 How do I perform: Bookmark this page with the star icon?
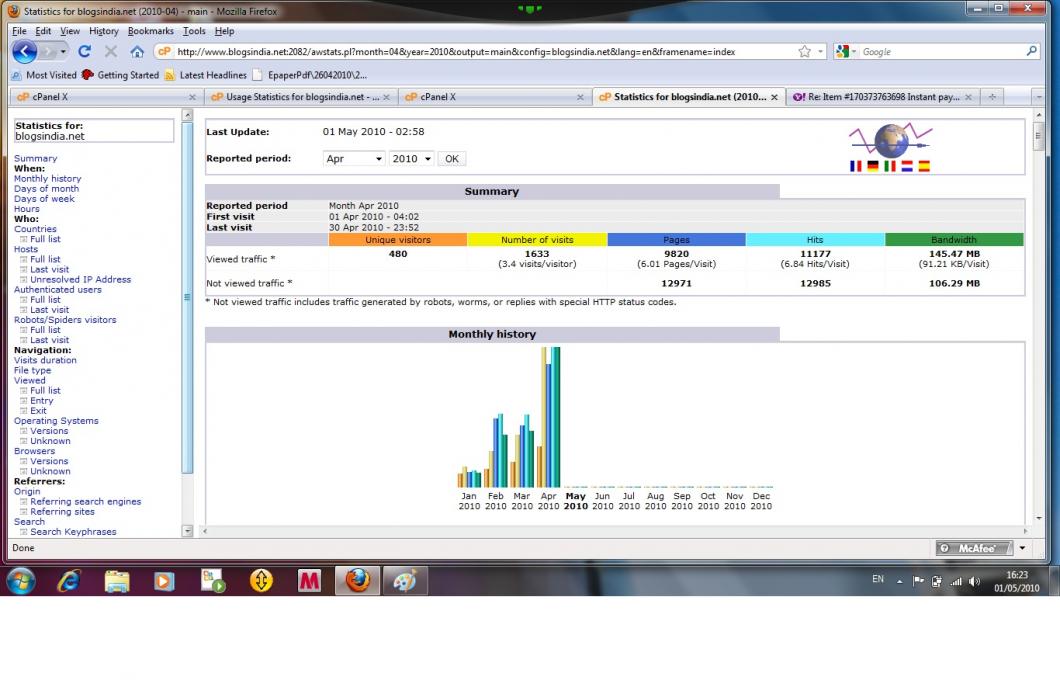pyautogui.click(x=805, y=52)
